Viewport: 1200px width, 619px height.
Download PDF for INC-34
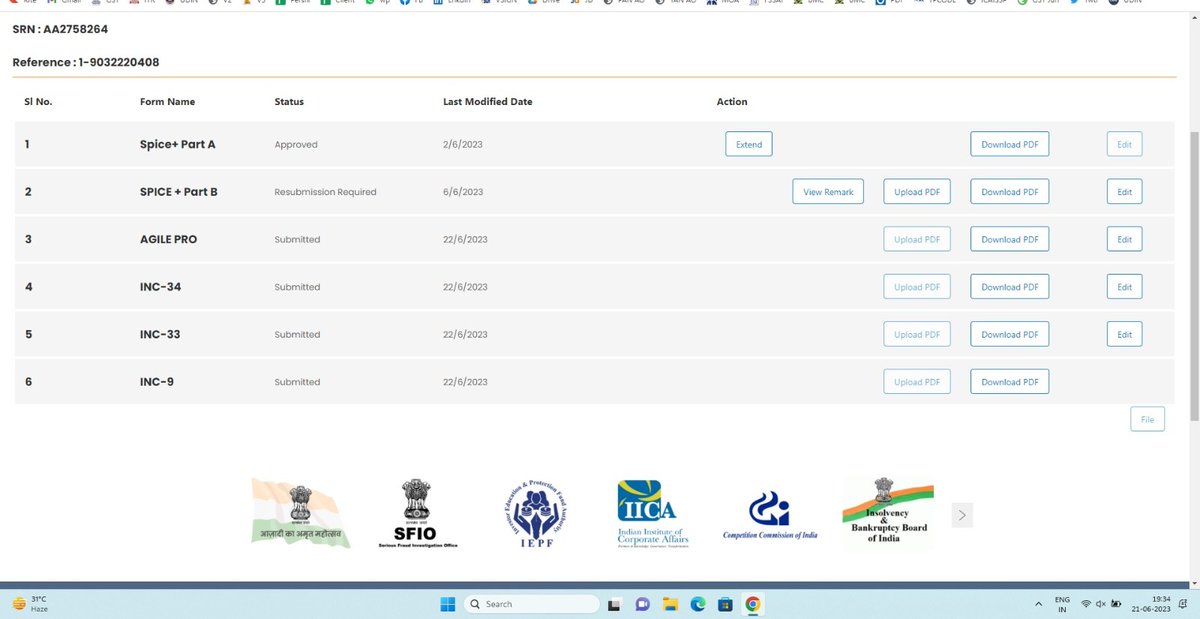point(1010,287)
